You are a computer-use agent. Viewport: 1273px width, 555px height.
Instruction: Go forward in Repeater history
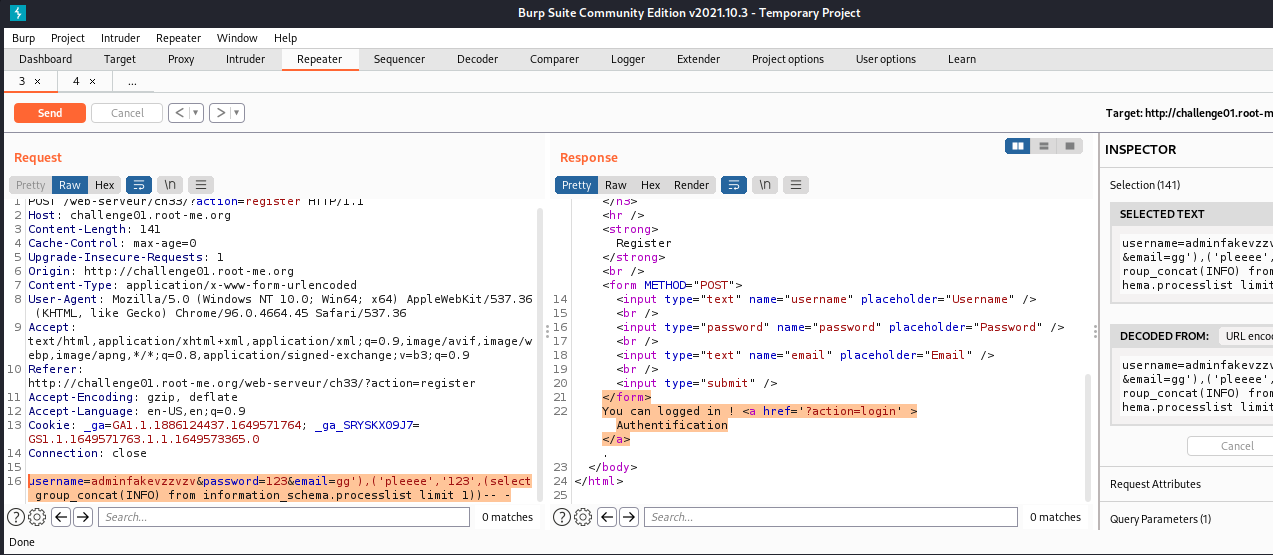coord(220,113)
